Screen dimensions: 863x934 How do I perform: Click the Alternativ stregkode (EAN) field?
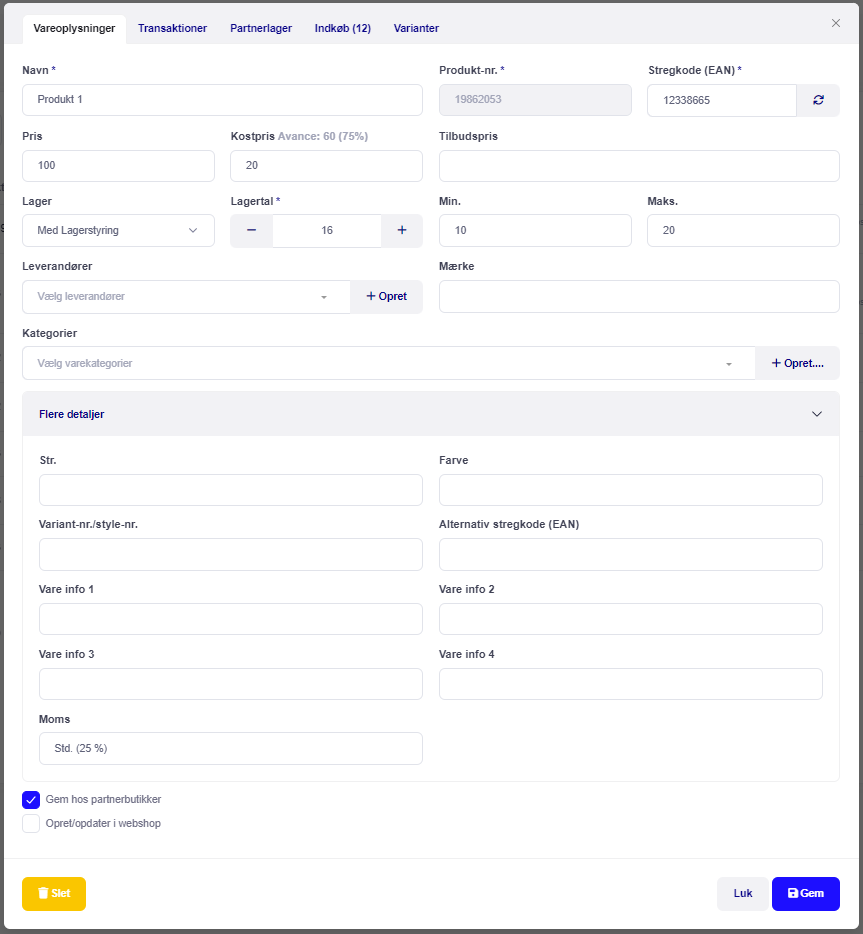631,555
